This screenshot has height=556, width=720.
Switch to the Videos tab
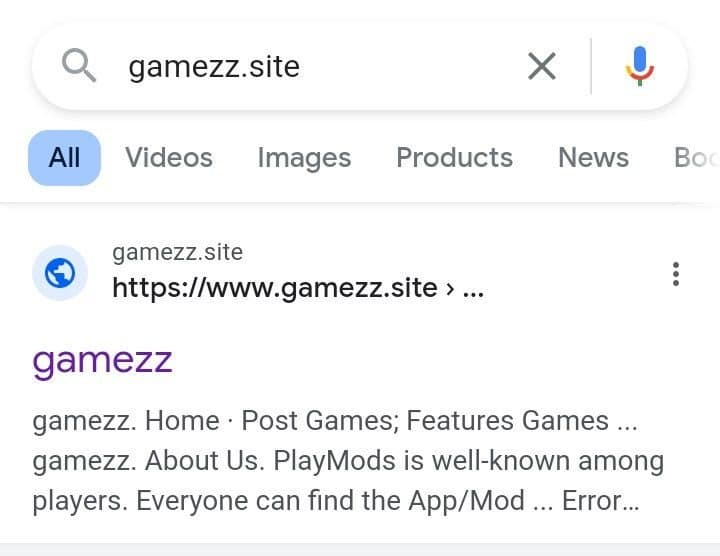tap(169, 157)
